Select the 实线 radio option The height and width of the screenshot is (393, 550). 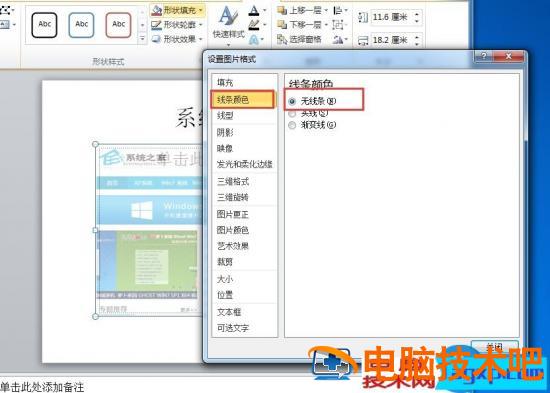tap(292, 114)
